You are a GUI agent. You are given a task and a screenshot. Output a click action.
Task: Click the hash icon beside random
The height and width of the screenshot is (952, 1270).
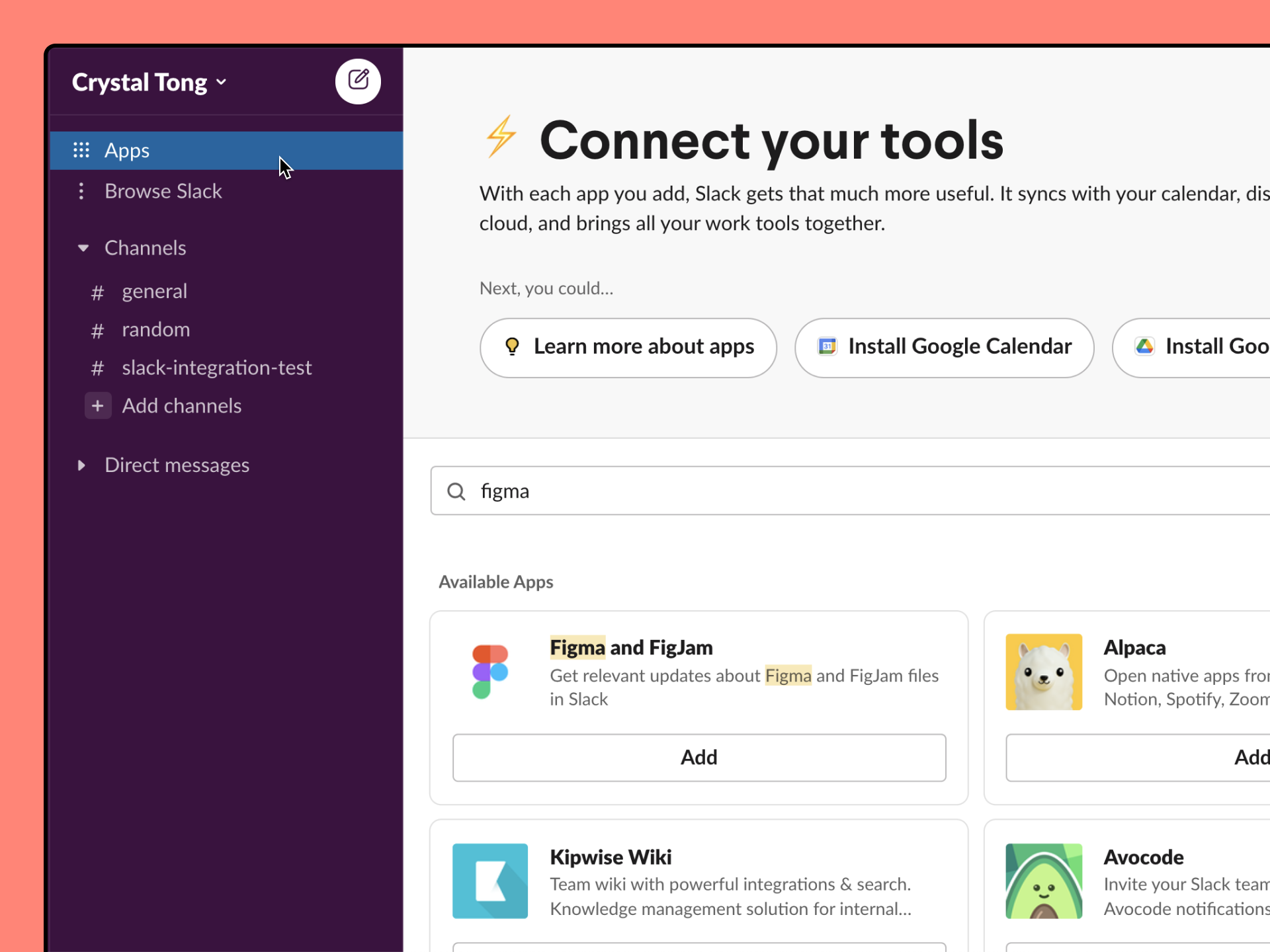pos(97,330)
